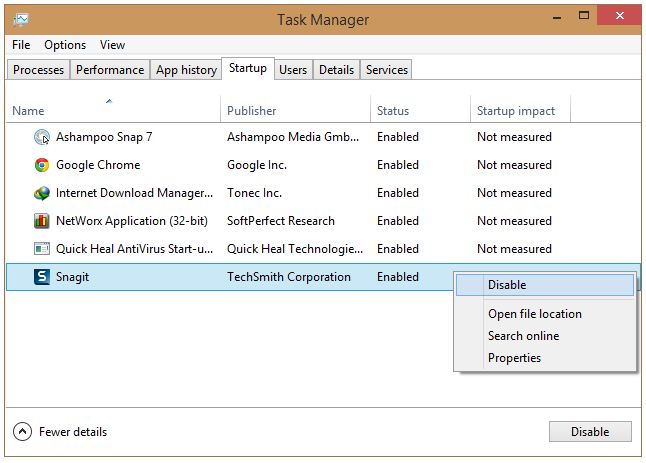Sort by the Startup impact column header

point(520,110)
